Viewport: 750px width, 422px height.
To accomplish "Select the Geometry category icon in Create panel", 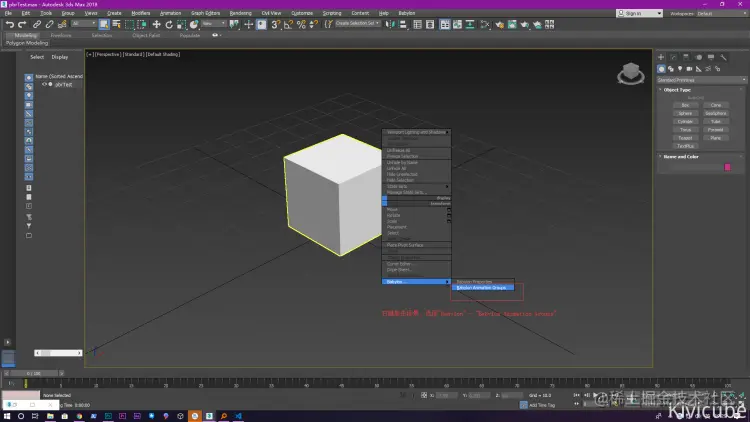I will (661, 69).
